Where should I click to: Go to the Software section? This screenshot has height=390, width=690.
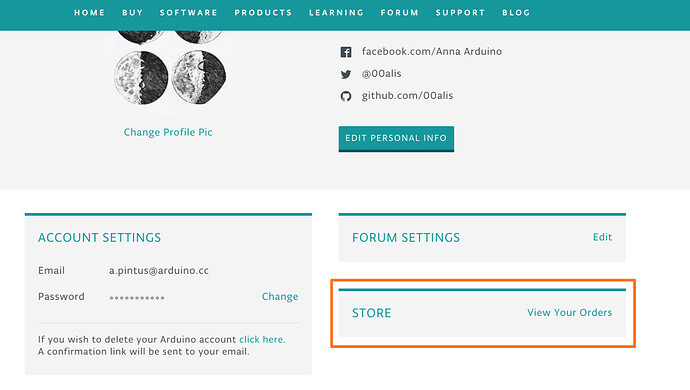[x=188, y=13]
